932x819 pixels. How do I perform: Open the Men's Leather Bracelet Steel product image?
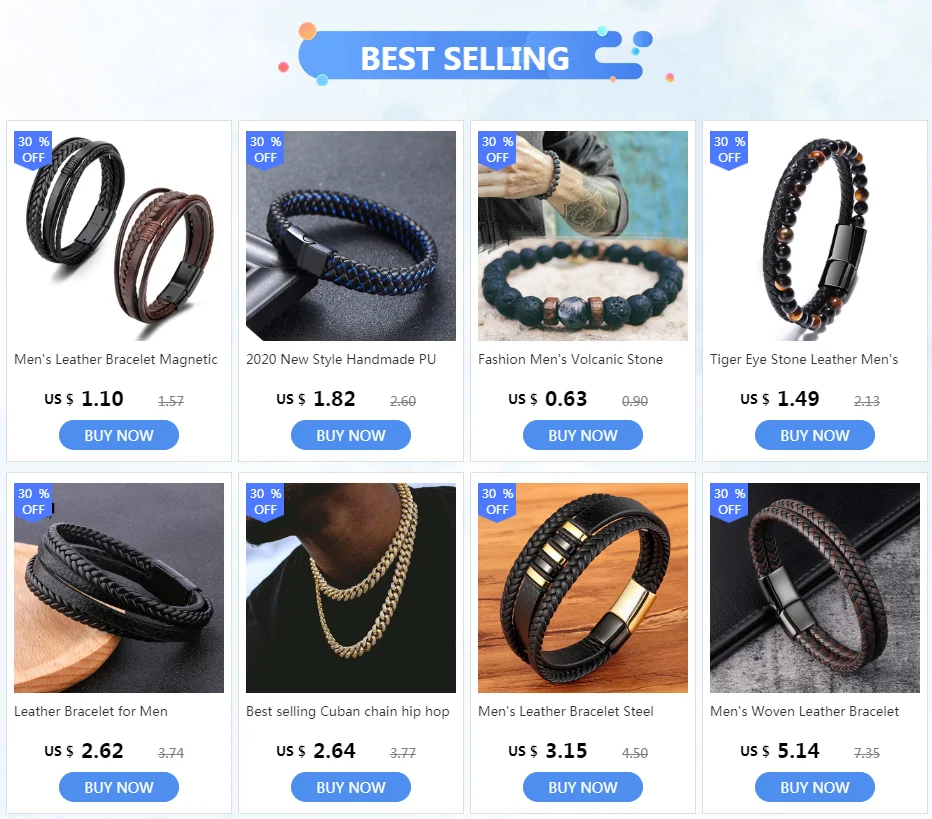(x=582, y=588)
